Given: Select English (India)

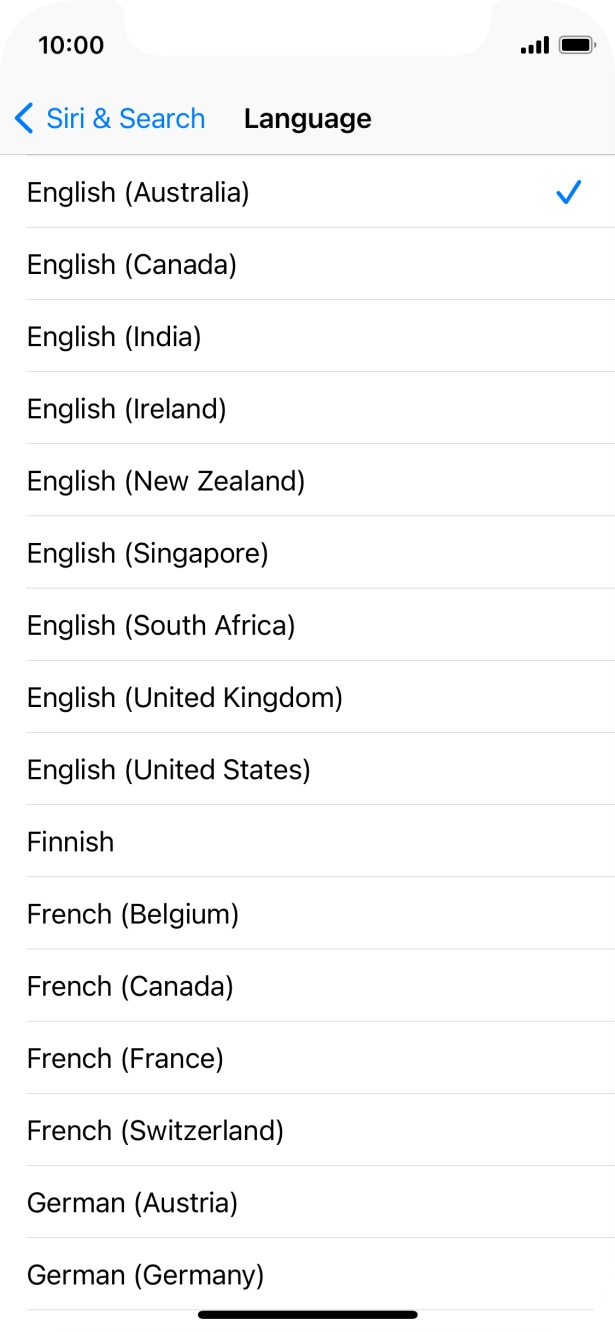Looking at the screenshot, I should (x=115, y=336).
